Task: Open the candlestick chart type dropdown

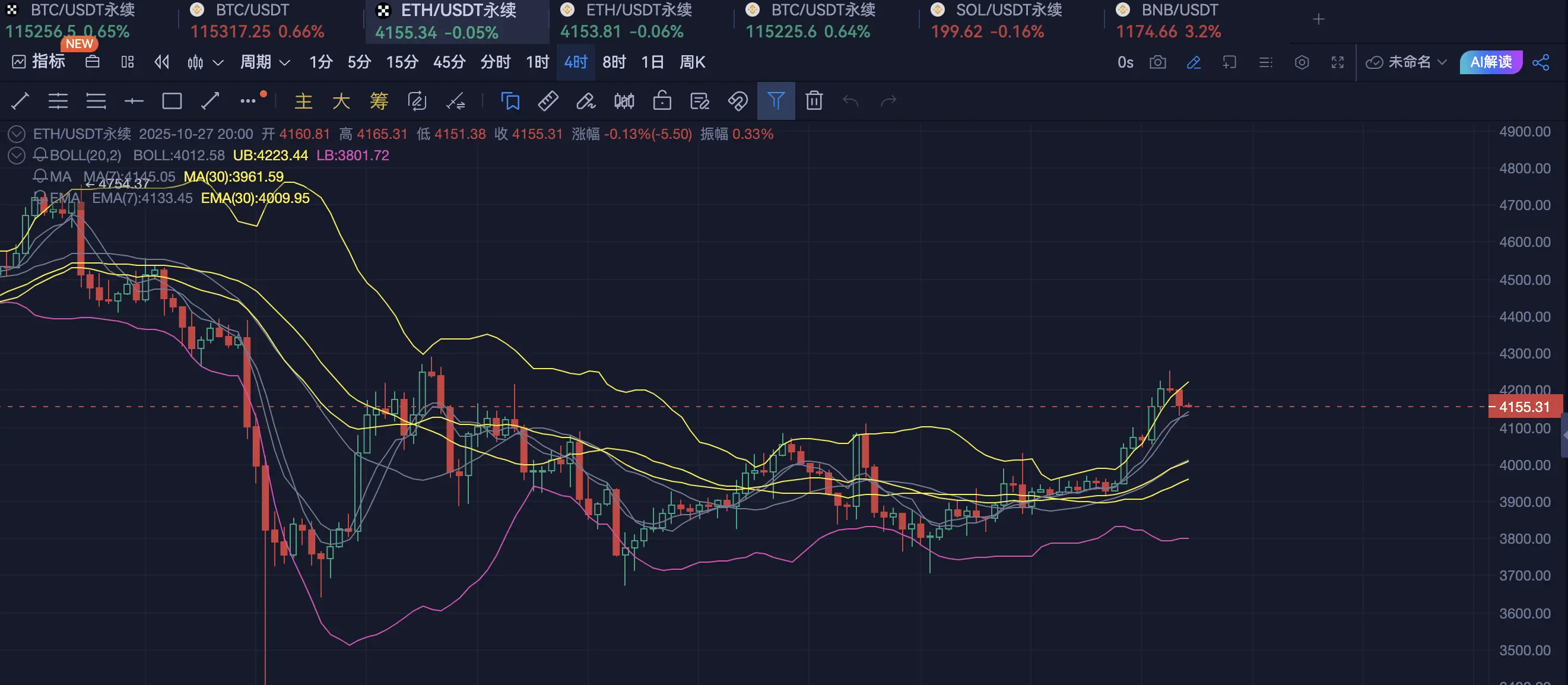Action: (205, 62)
